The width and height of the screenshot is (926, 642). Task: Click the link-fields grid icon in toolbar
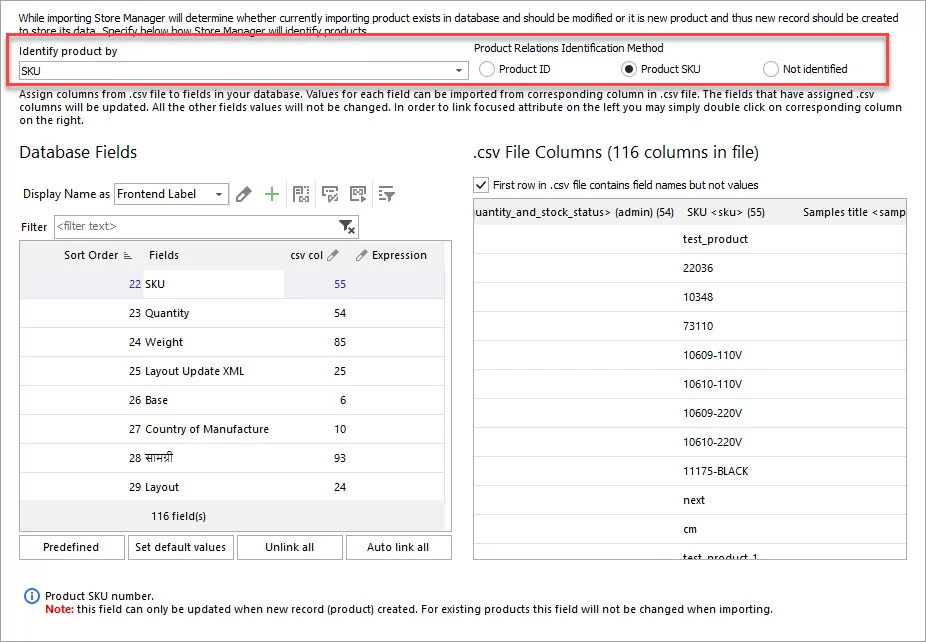pyautogui.click(x=301, y=194)
